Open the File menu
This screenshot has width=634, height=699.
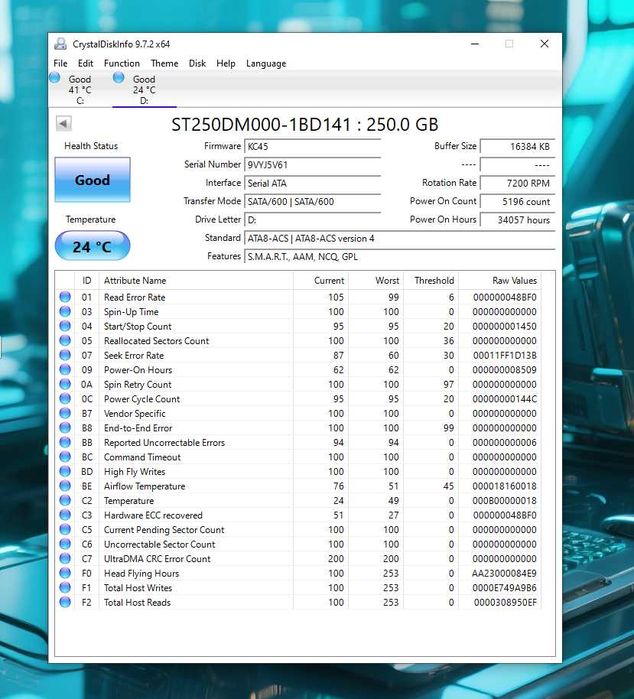pos(60,63)
